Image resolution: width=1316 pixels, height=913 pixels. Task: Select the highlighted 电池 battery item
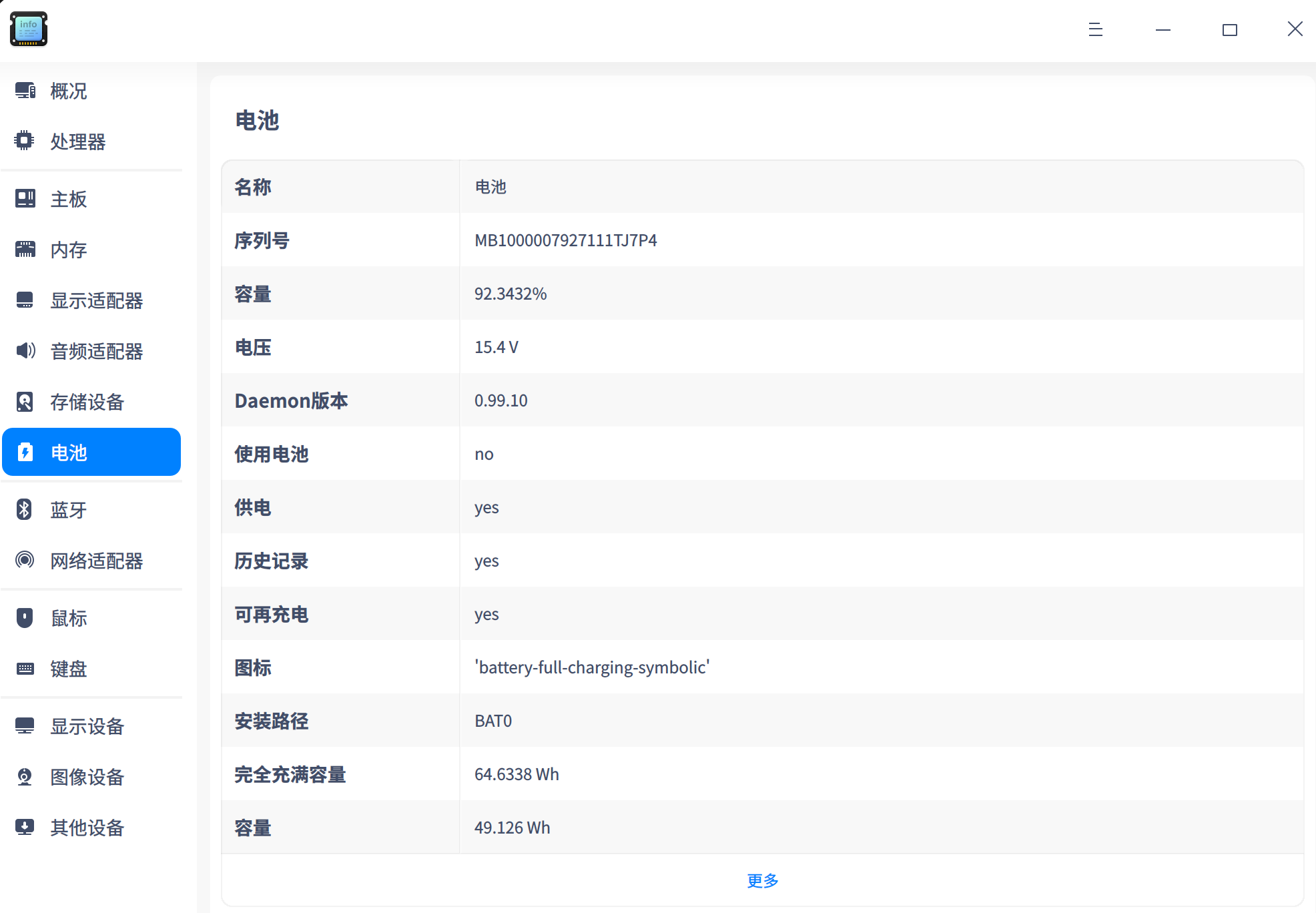91,452
